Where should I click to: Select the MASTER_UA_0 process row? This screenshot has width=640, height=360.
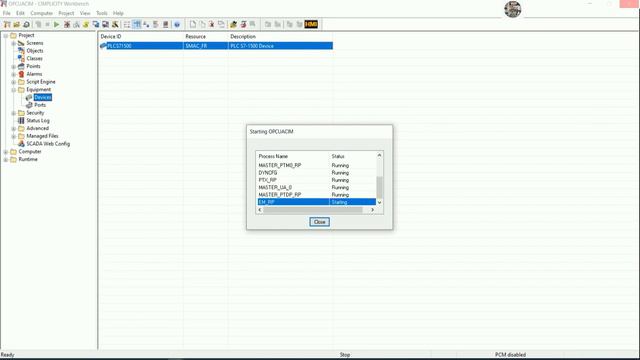(316, 187)
